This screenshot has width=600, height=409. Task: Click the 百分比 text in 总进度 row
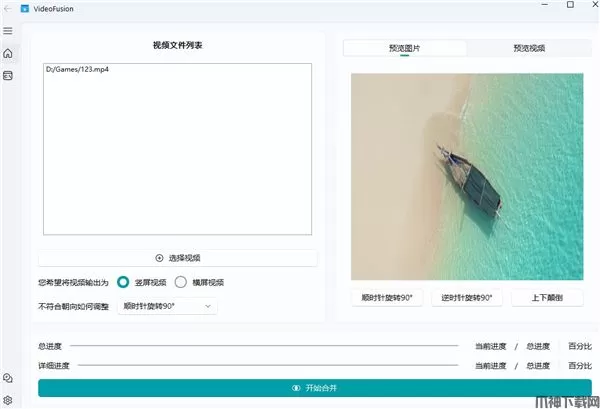click(580, 346)
